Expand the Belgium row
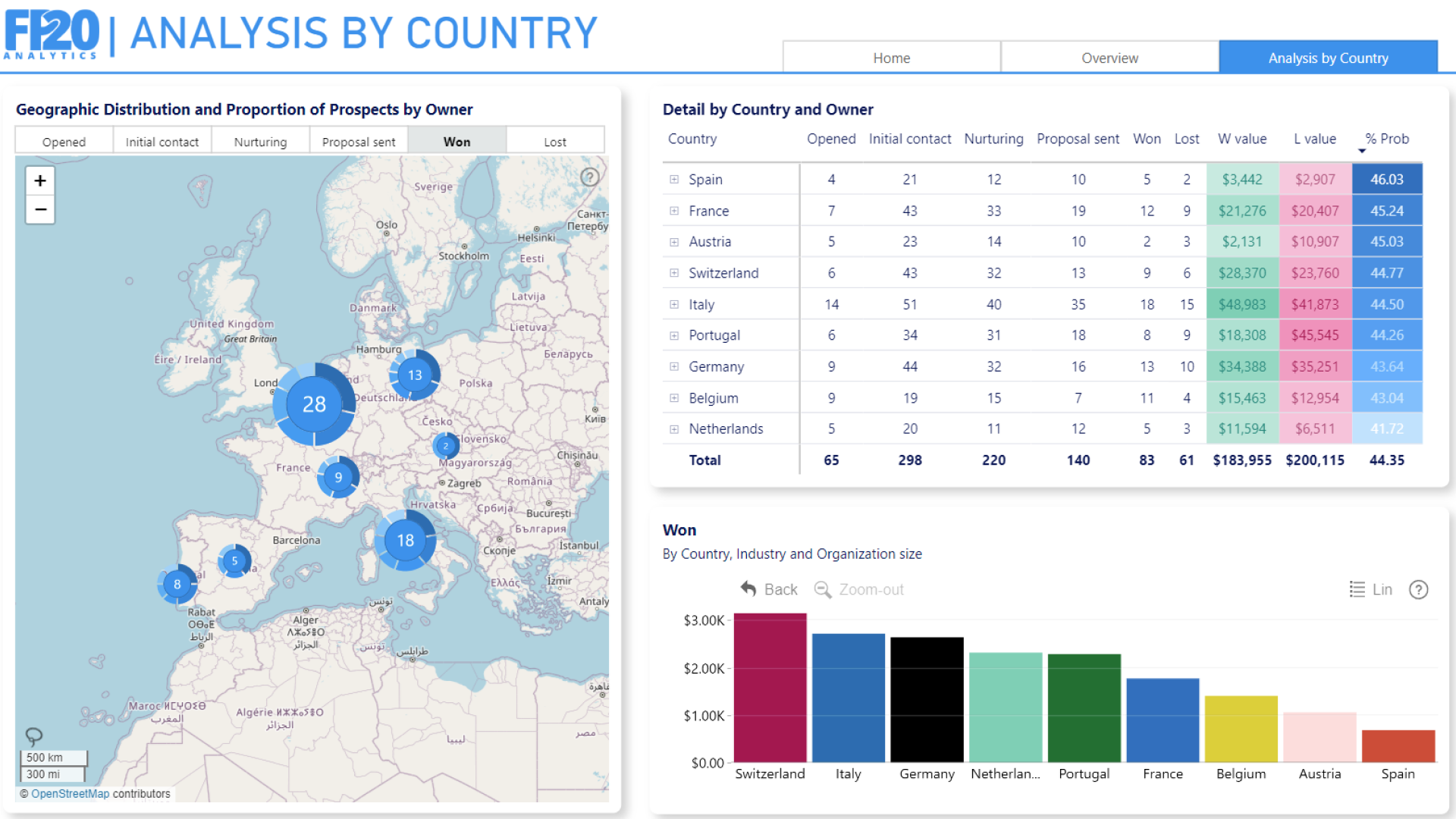The image size is (1456, 819). [x=674, y=398]
